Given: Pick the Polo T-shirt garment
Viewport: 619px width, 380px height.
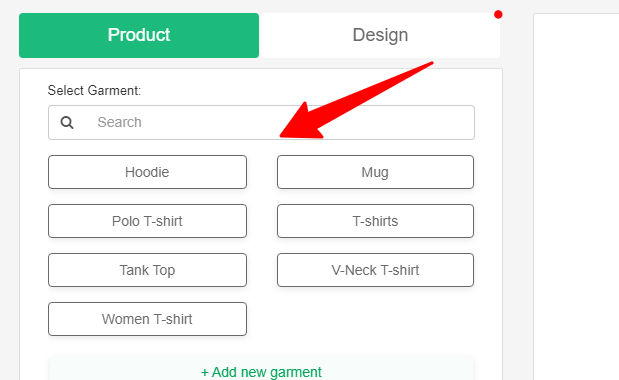Looking at the screenshot, I should click(x=147, y=221).
